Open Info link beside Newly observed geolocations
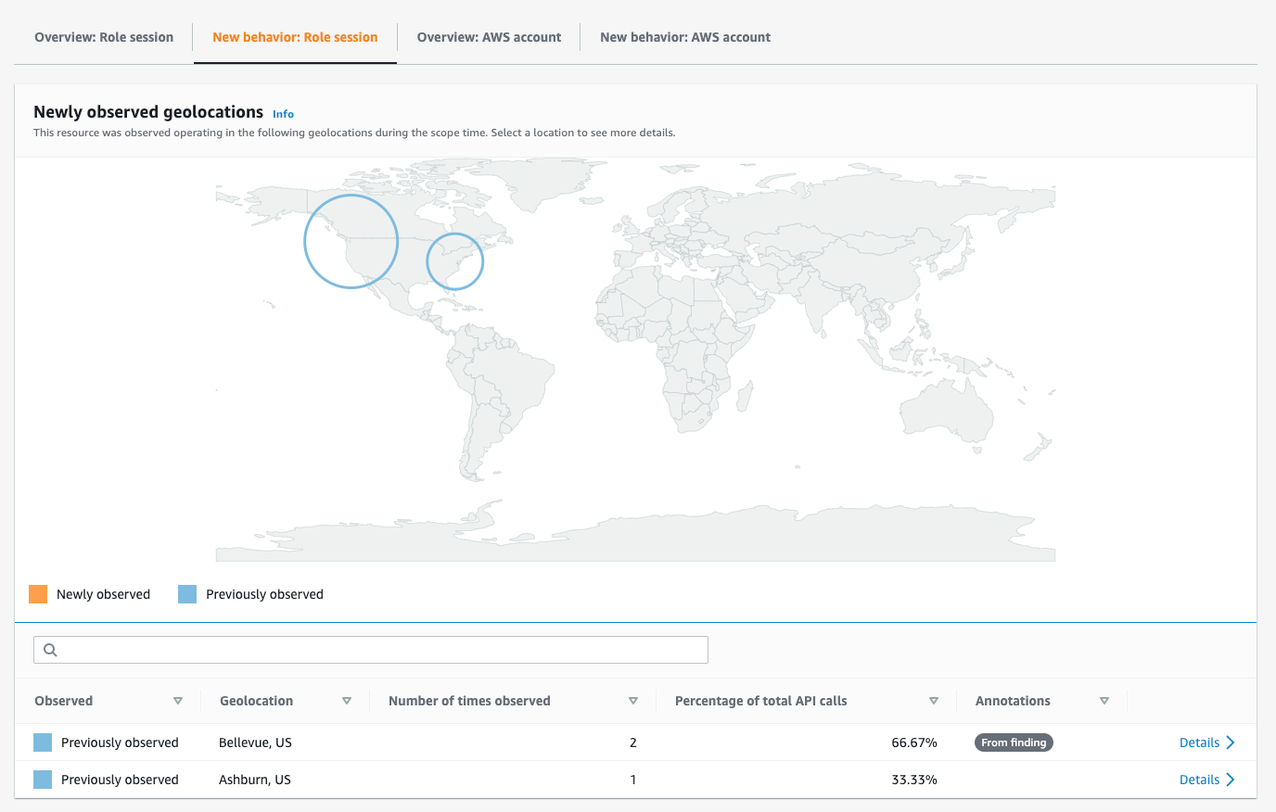The width and height of the screenshot is (1276, 812). tap(283, 114)
